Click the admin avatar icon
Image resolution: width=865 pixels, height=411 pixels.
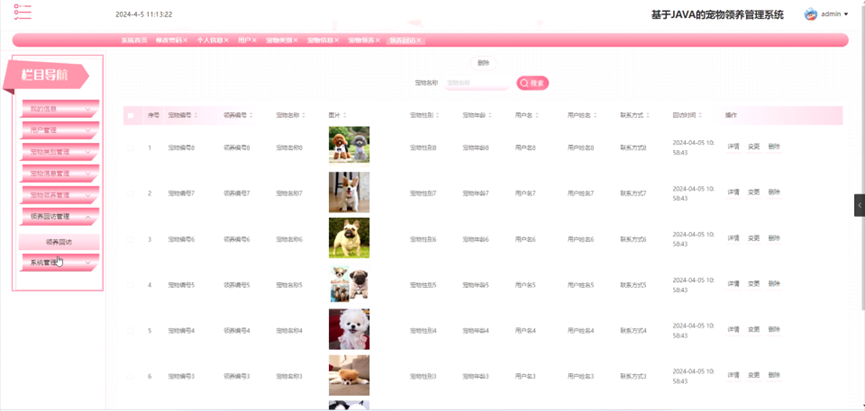[810, 14]
